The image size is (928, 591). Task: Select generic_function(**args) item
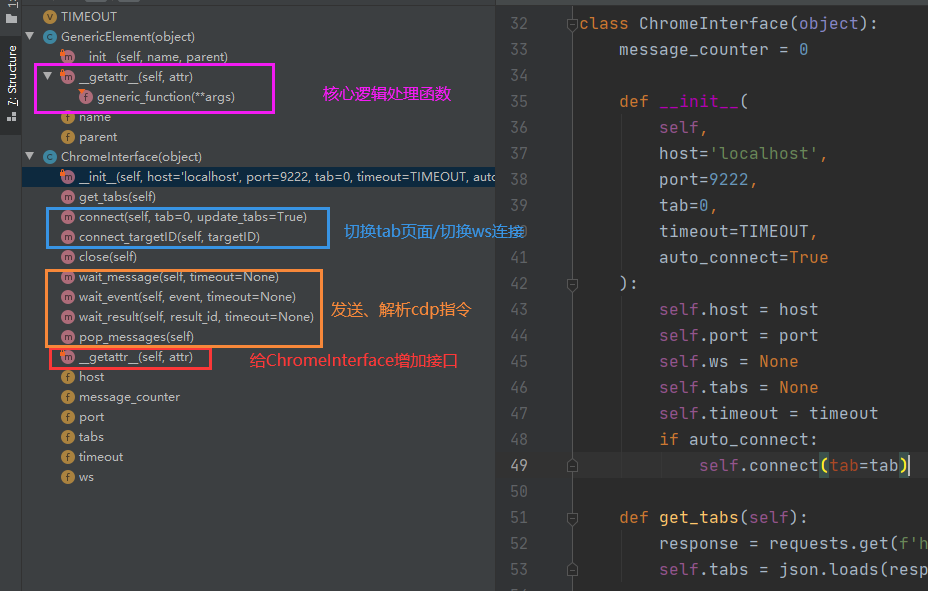point(166,96)
